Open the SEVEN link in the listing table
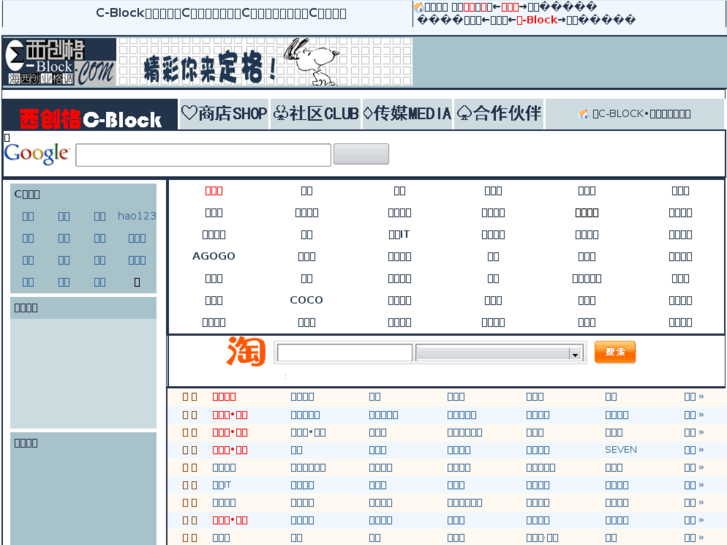727x545 pixels. coord(621,449)
